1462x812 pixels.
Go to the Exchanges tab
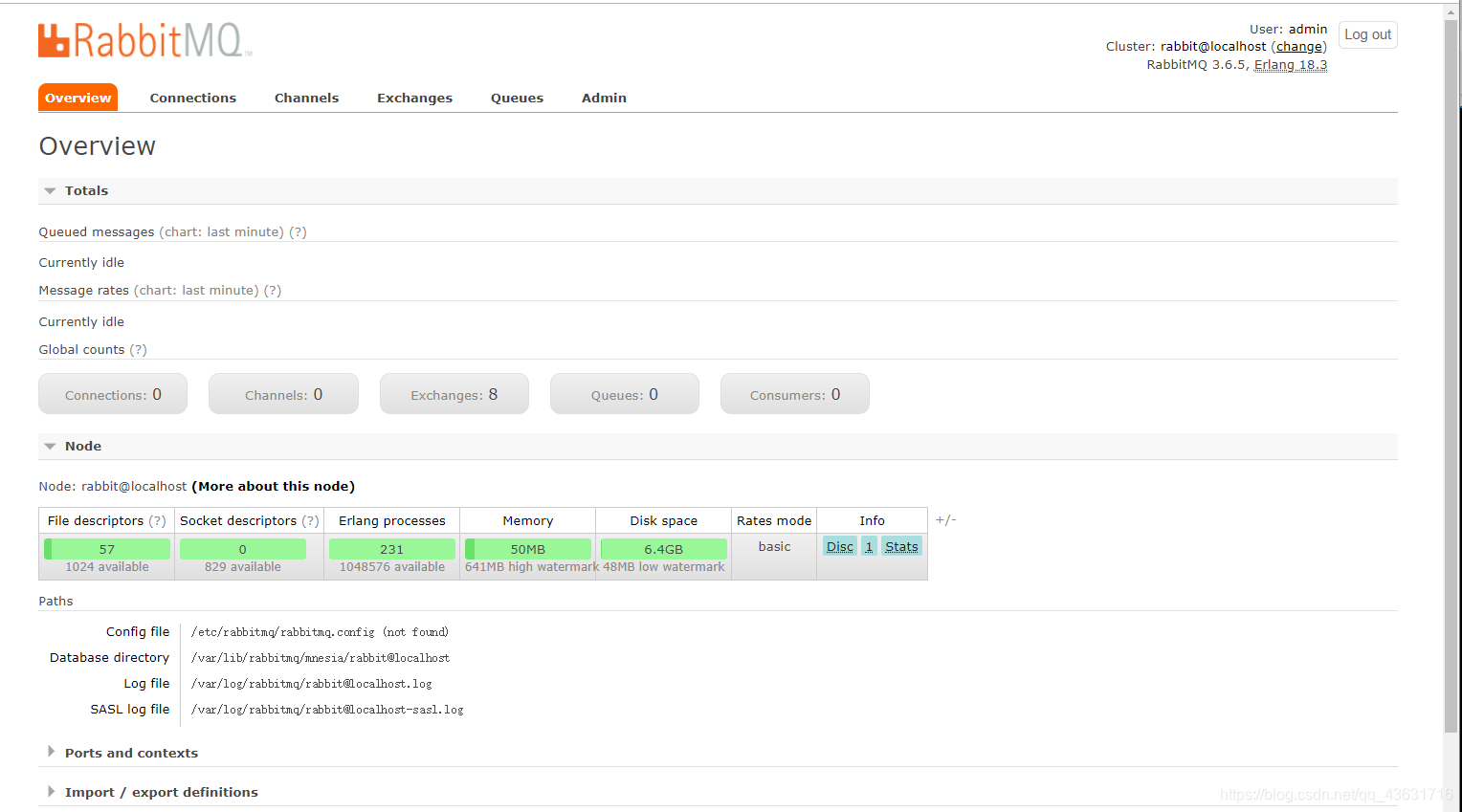point(414,98)
